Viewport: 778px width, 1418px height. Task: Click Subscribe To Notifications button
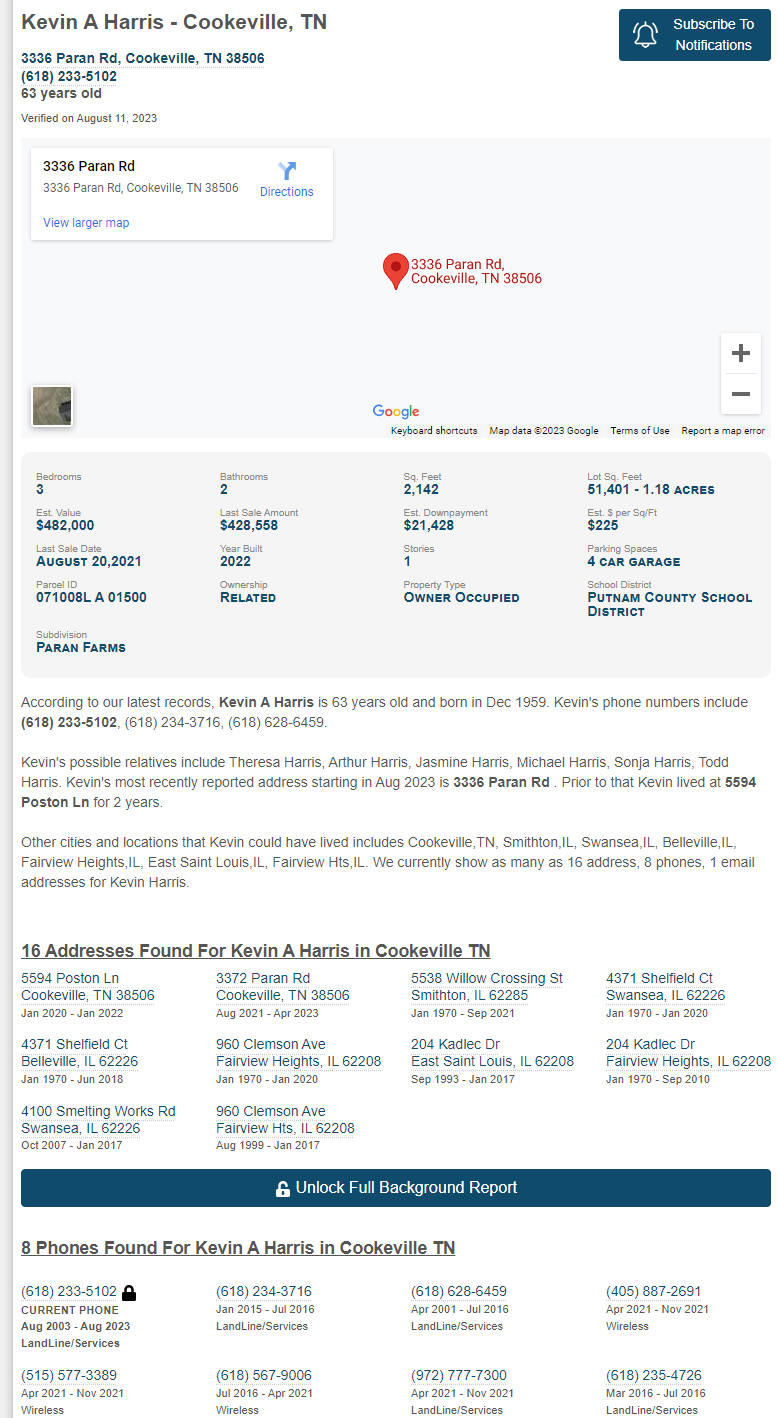(x=694, y=35)
